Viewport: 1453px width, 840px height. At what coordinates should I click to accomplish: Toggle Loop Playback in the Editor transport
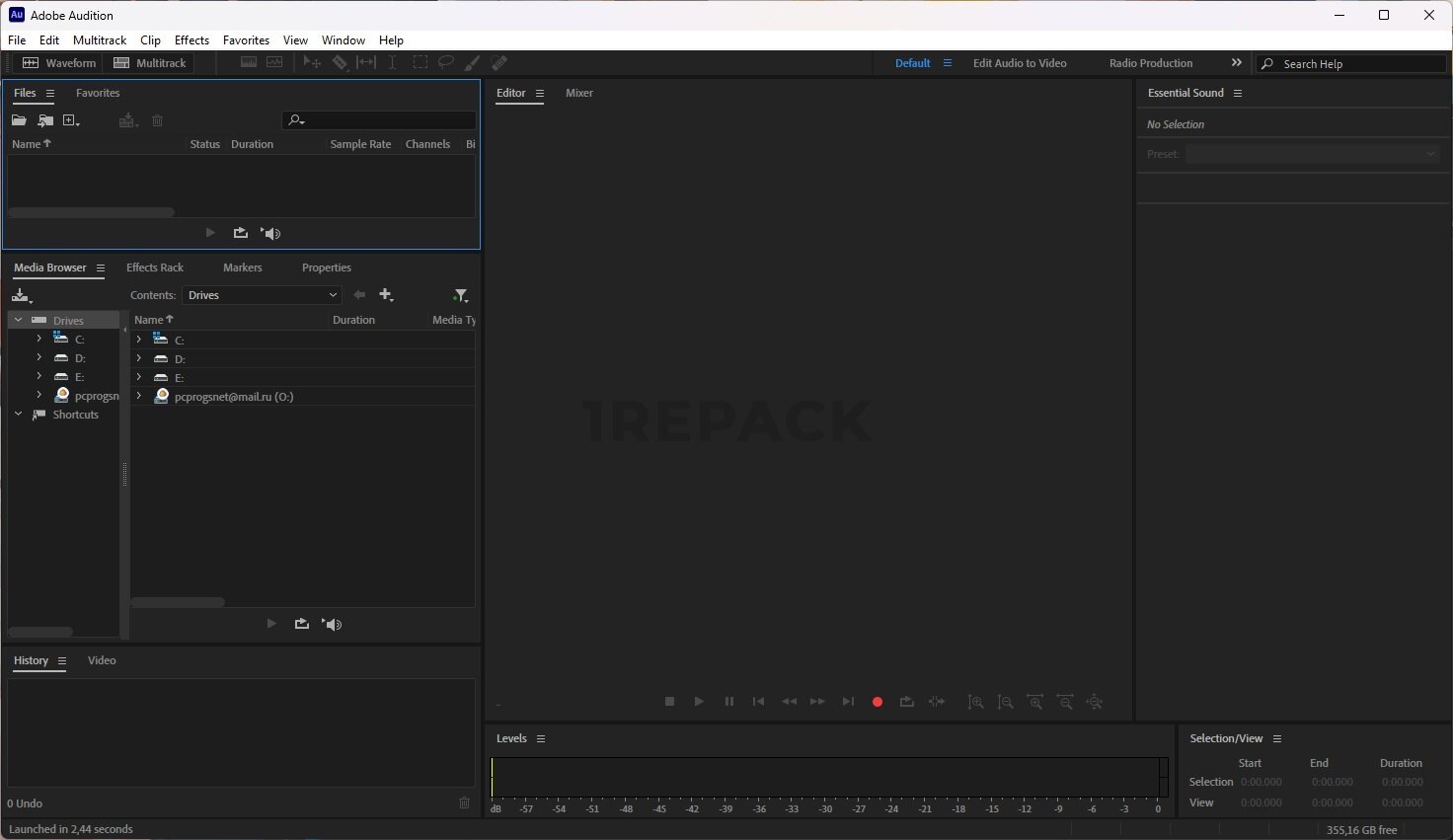tap(906, 702)
